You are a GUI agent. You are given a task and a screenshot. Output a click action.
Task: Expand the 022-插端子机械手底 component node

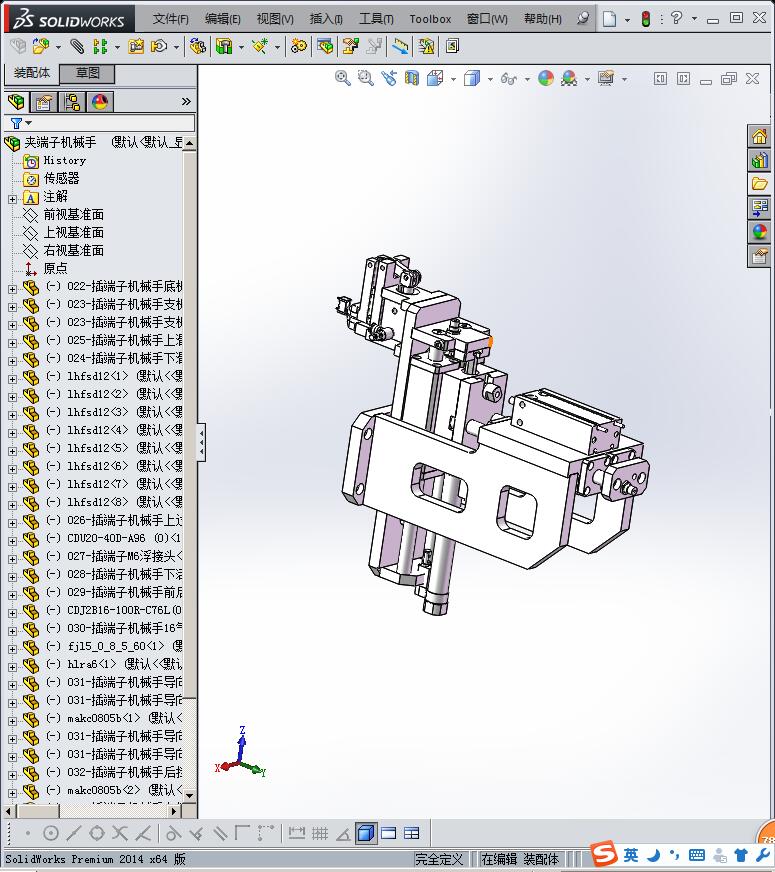click(12, 289)
